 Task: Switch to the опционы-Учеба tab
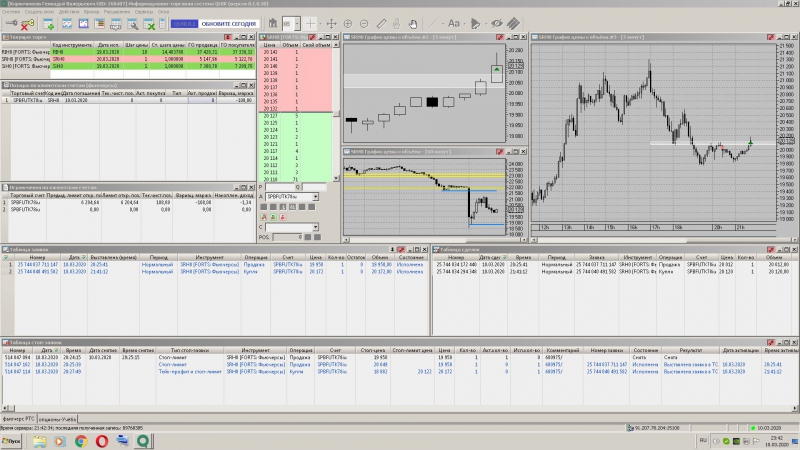click(x=57, y=419)
